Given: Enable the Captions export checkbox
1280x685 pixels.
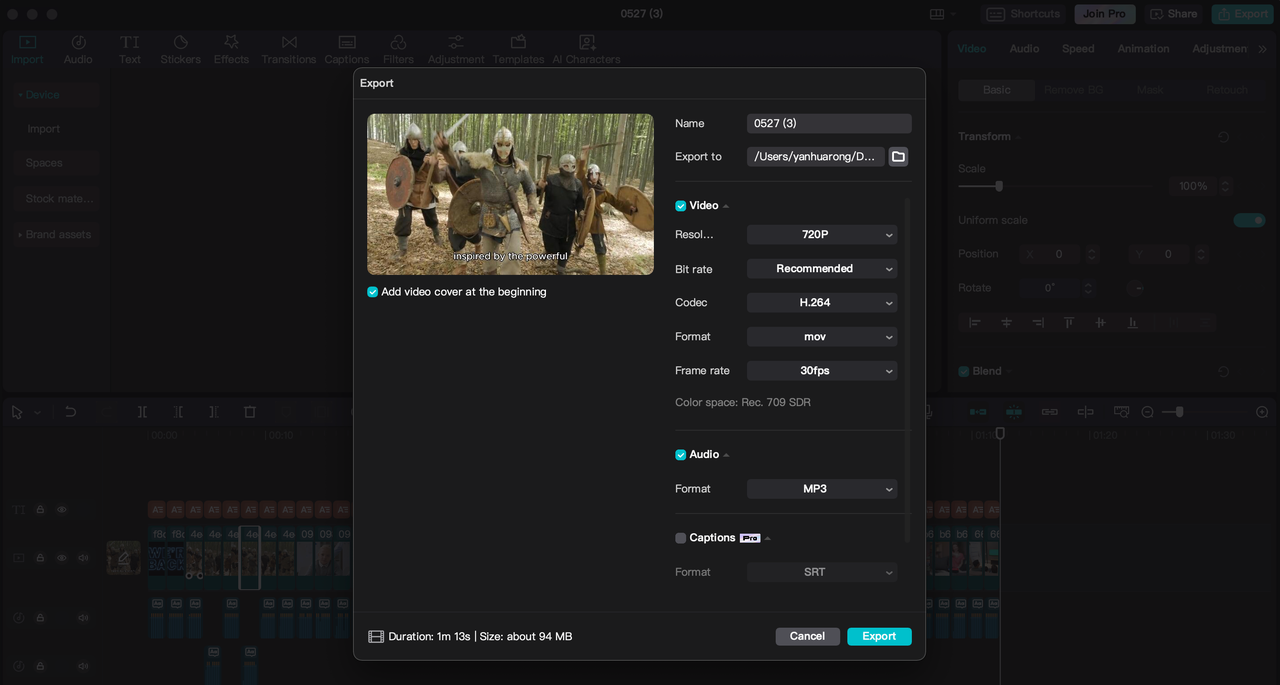Looking at the screenshot, I should (681, 538).
